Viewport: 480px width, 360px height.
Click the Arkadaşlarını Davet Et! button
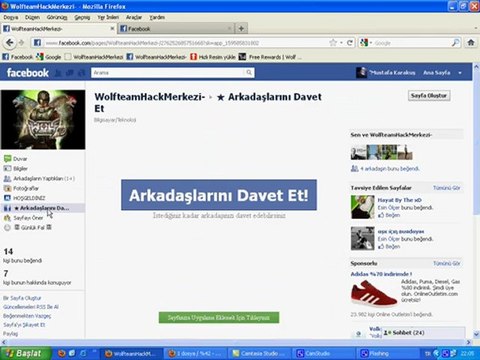tap(219, 195)
